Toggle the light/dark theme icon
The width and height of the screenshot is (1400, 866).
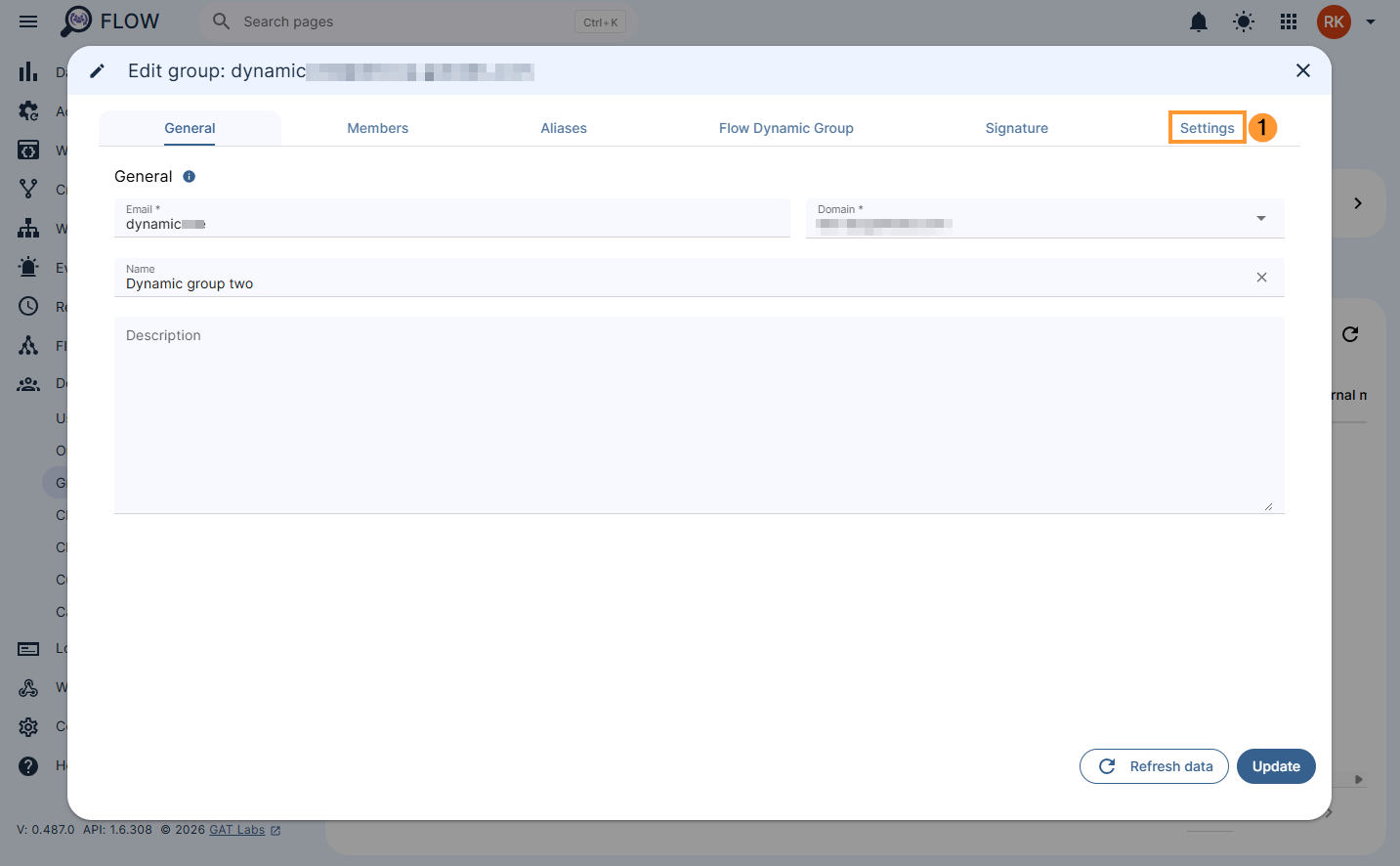pos(1244,22)
